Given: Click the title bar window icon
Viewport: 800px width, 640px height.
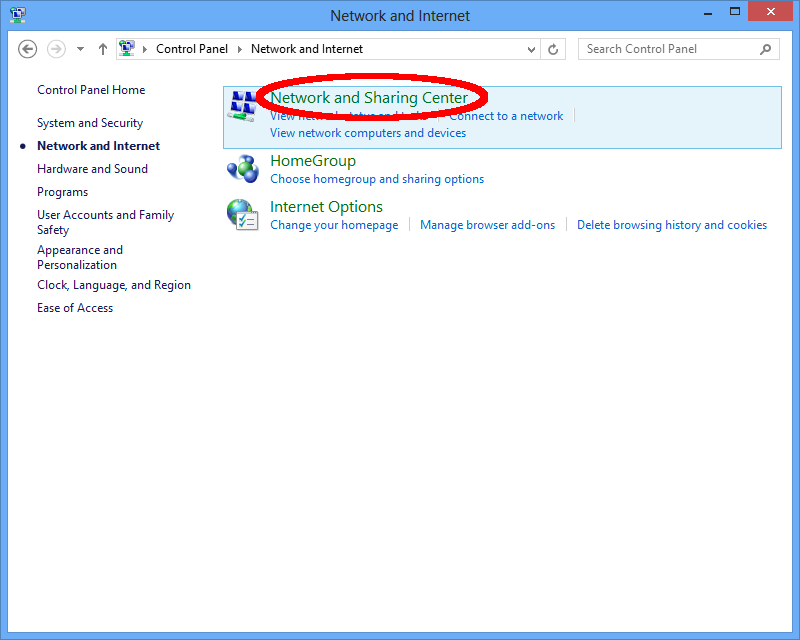Looking at the screenshot, I should click(18, 15).
